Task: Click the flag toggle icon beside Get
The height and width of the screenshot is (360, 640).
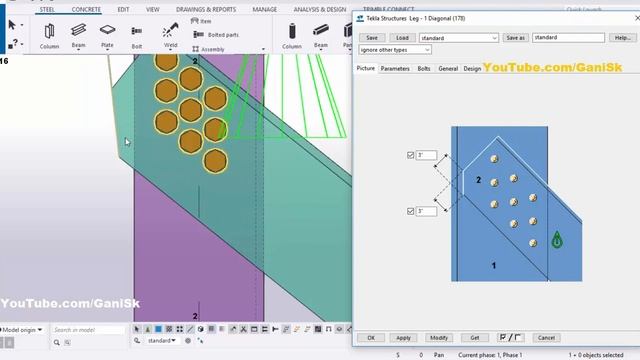Action: (x=511, y=338)
